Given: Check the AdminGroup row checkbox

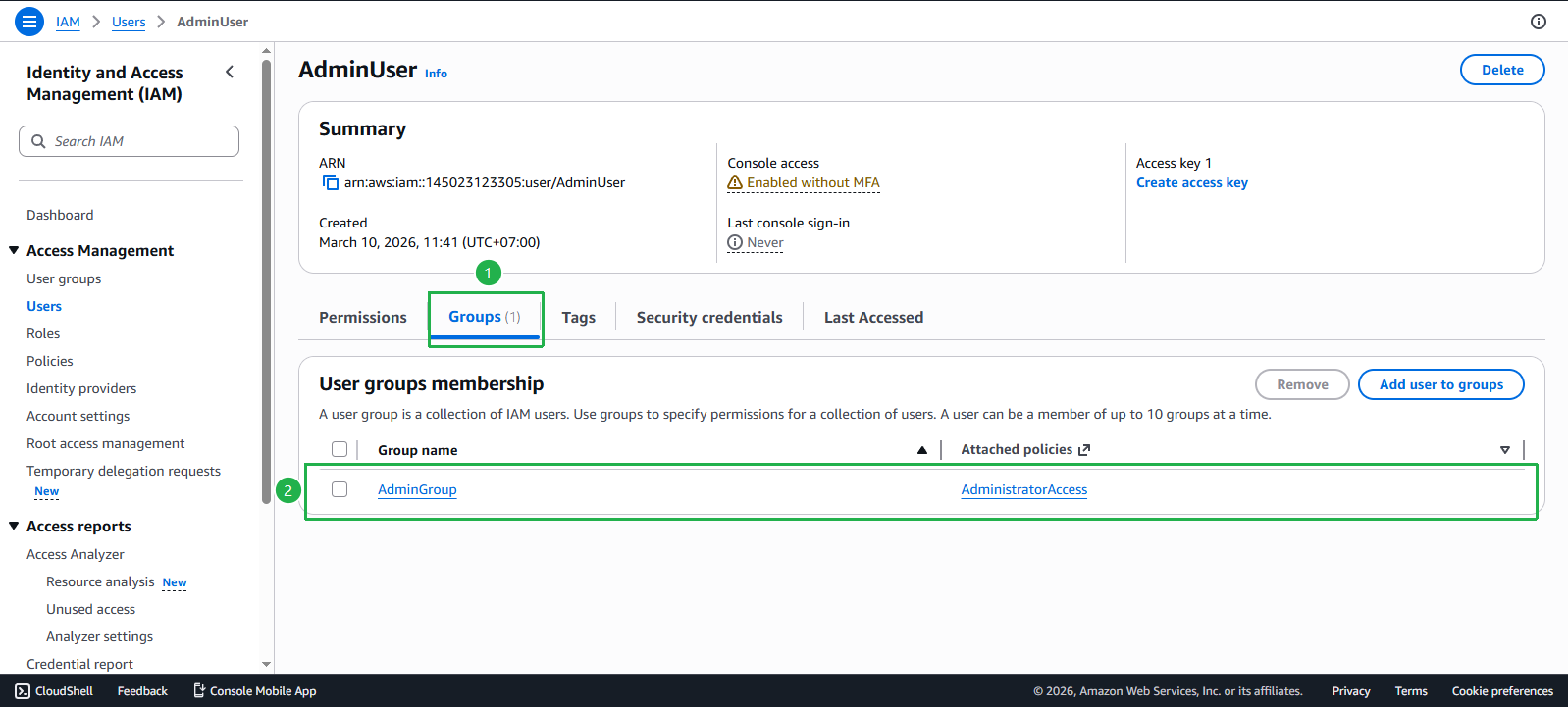Looking at the screenshot, I should 340,489.
